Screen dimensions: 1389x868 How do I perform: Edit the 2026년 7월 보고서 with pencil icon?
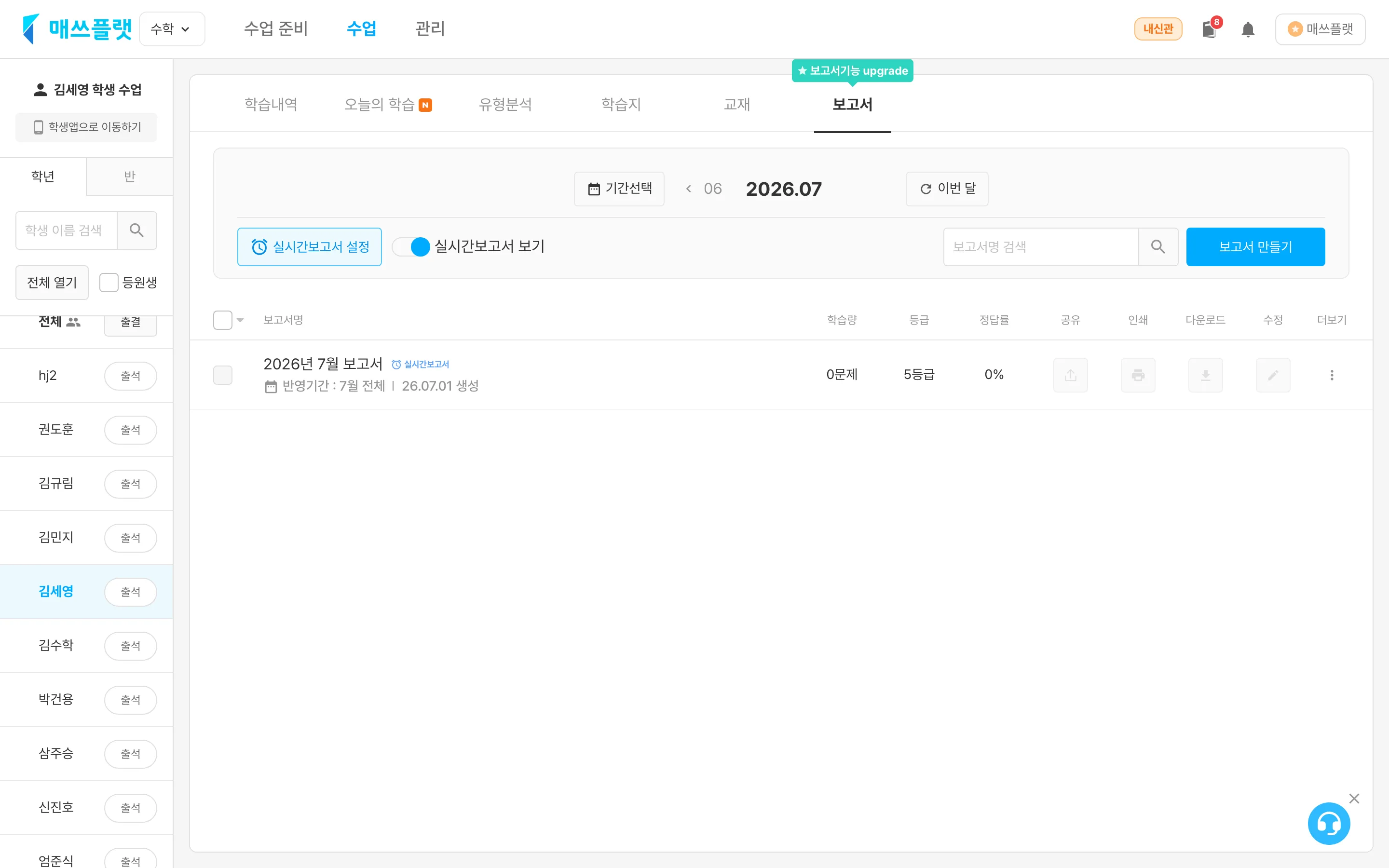tap(1273, 376)
